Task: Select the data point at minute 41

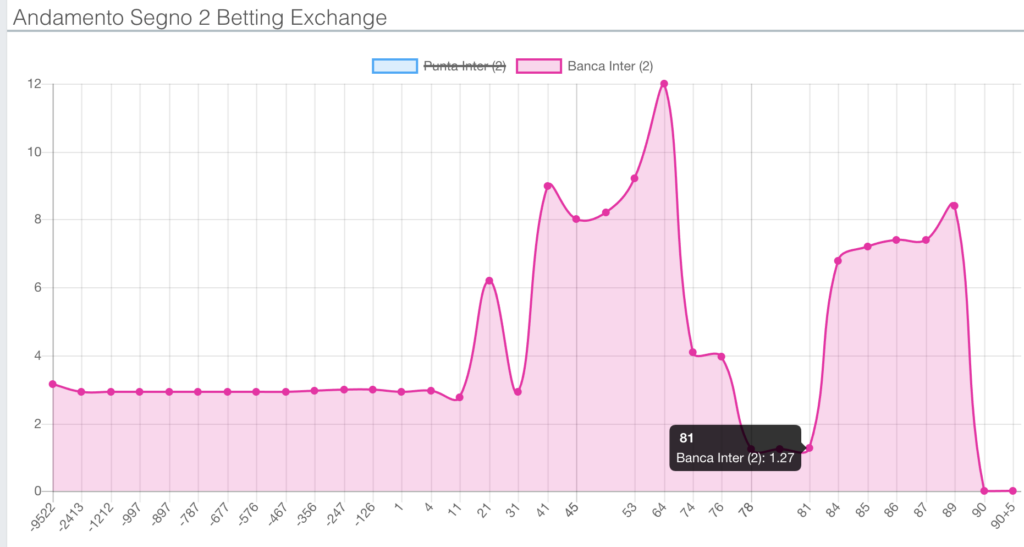Action: tap(547, 186)
